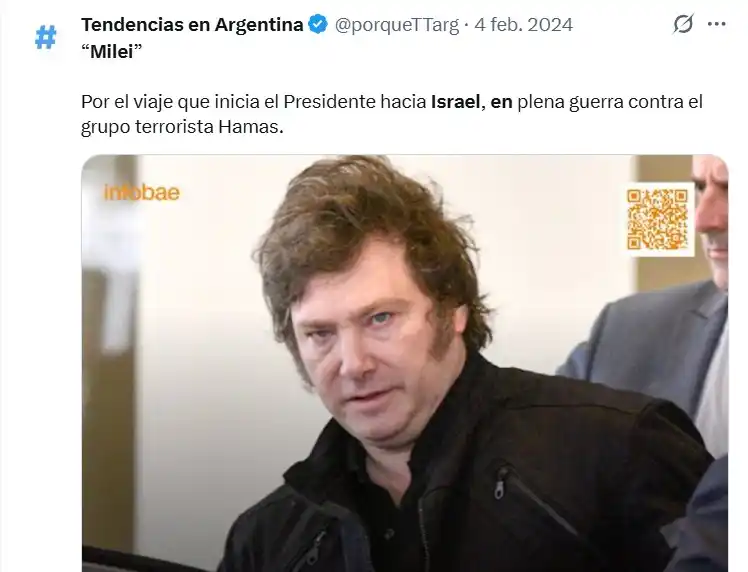Click the phrase grupo terrorista

click(x=147, y=127)
